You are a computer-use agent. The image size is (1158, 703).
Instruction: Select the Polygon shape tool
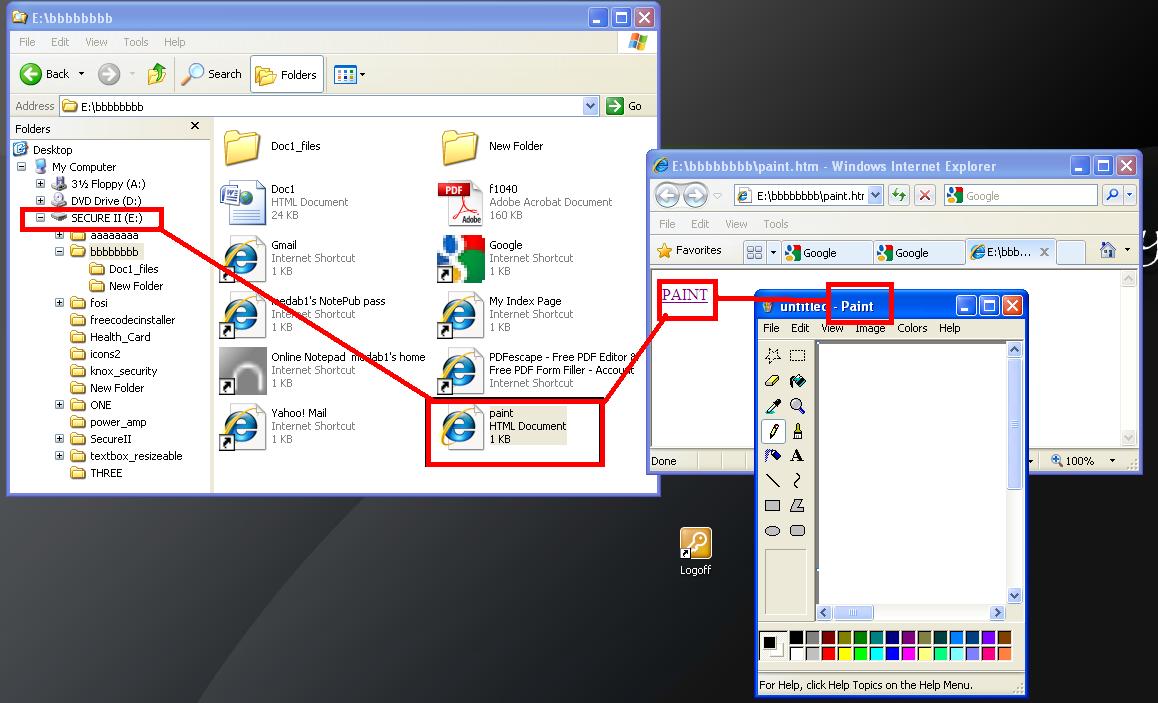[x=798, y=506]
